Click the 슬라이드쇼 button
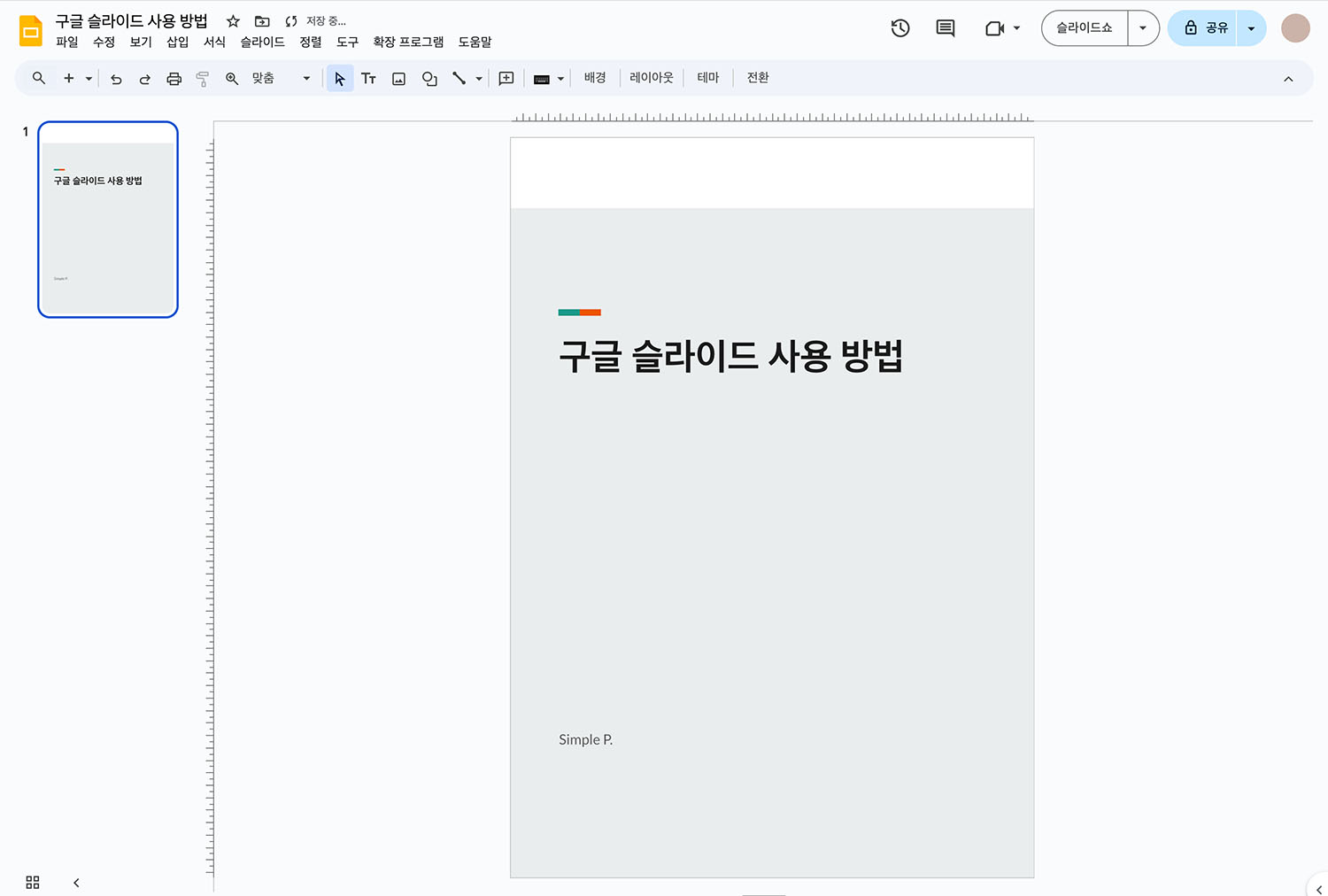Screen dimensions: 1328x896 pos(1085,28)
